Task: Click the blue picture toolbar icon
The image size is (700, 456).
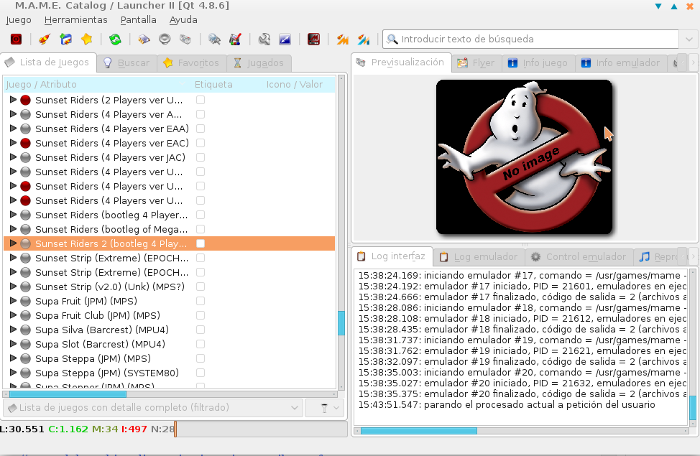Action: (x=285, y=39)
